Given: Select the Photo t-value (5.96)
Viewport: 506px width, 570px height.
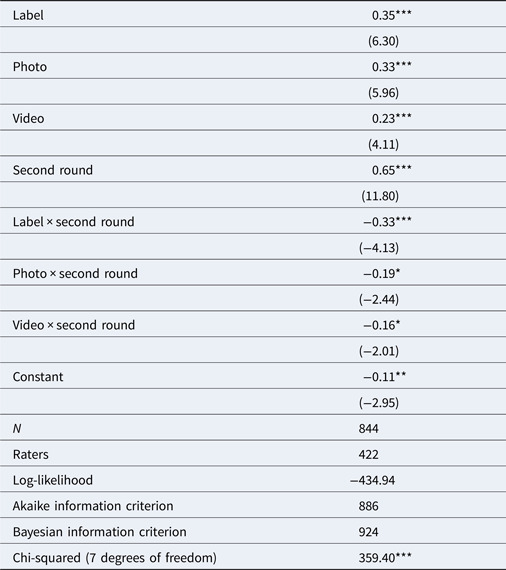Looking at the screenshot, I should [383, 93].
